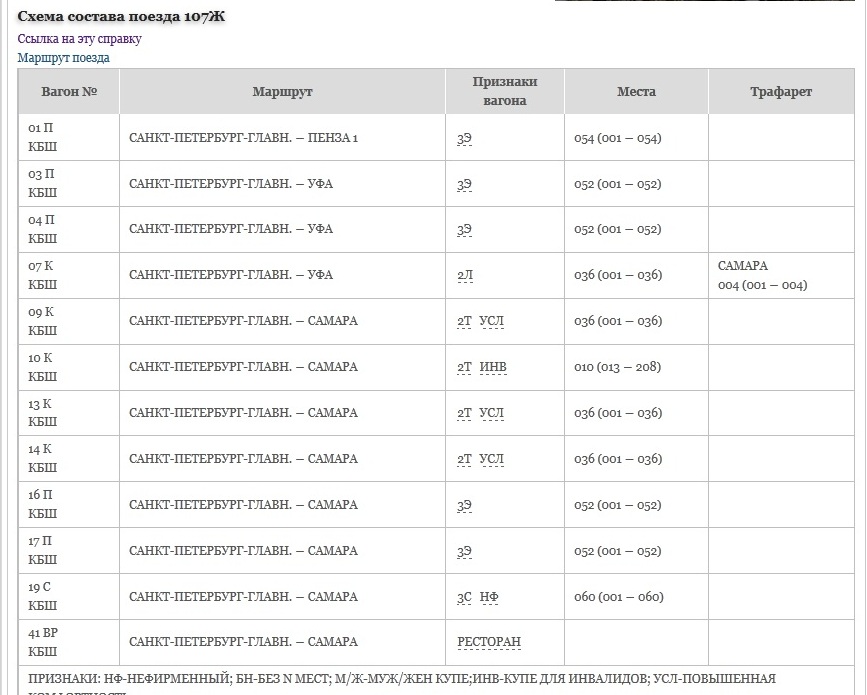867x695 pixels.
Task: Click the "Вагон №" column header
Action: [69, 92]
